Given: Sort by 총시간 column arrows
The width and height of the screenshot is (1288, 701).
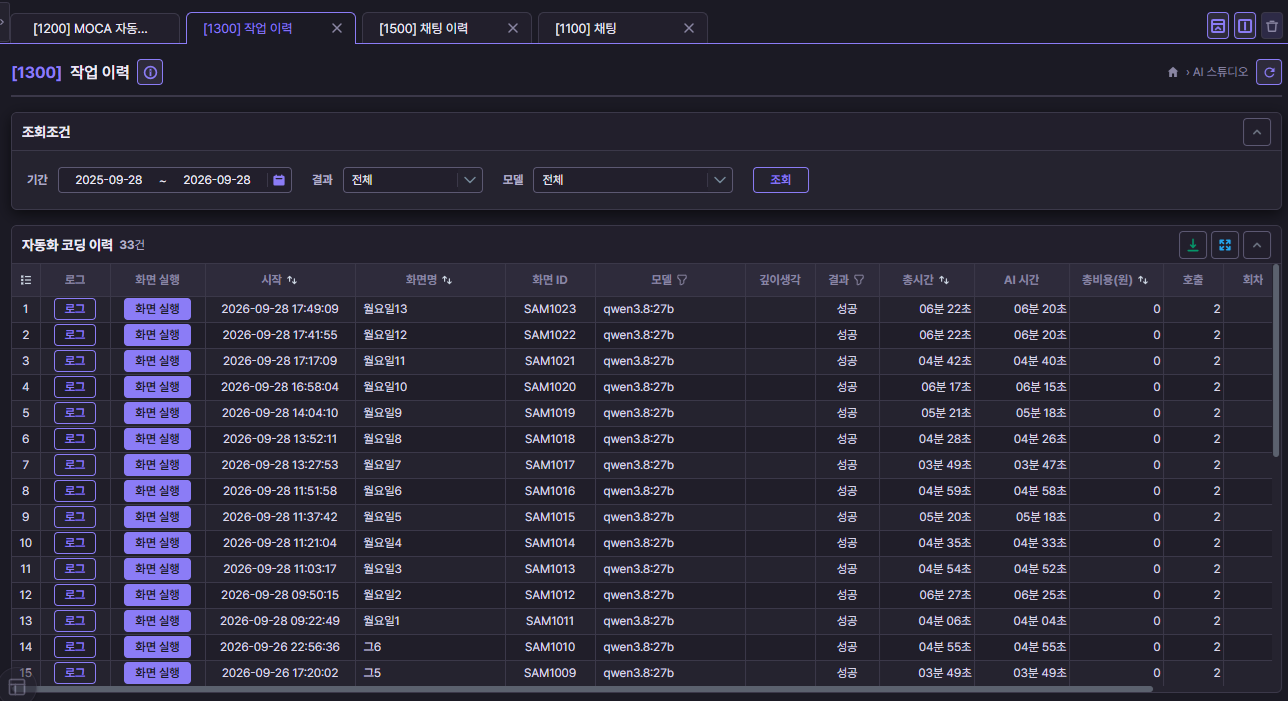Looking at the screenshot, I should 944,280.
